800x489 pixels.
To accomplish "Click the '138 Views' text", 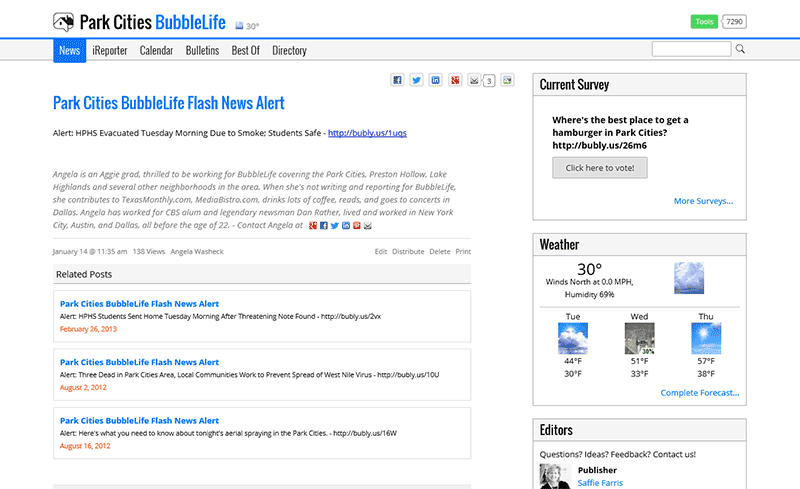I will pyautogui.click(x=149, y=252).
